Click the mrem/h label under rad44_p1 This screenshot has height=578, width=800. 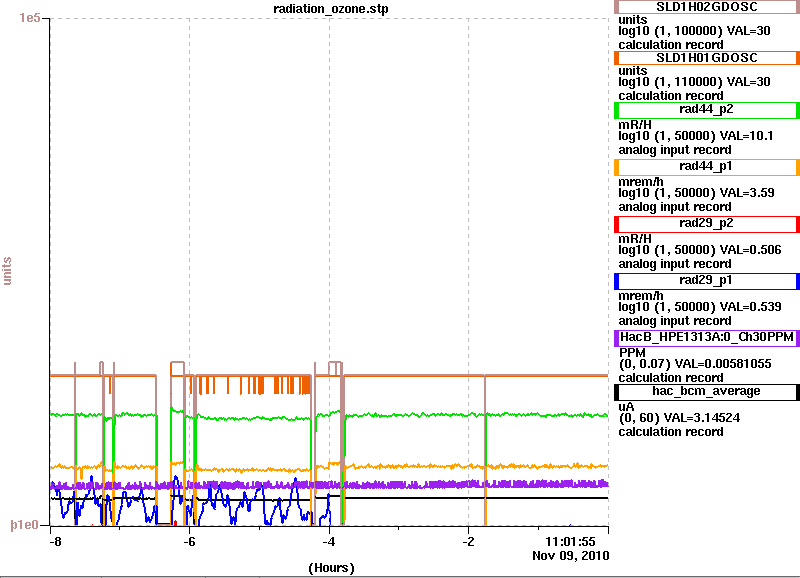pos(641,182)
